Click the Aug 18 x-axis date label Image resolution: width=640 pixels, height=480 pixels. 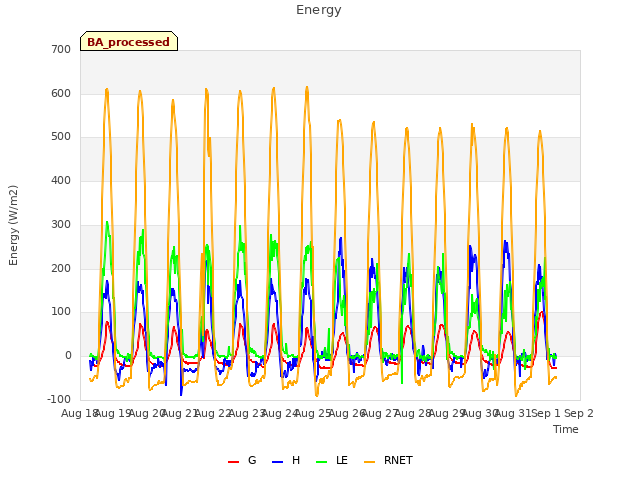[x=80, y=413]
